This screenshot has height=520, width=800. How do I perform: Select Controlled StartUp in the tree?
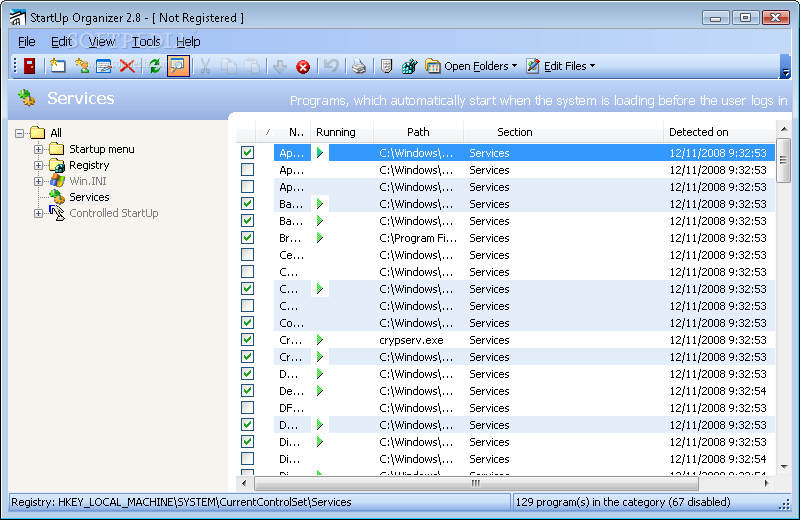[114, 213]
